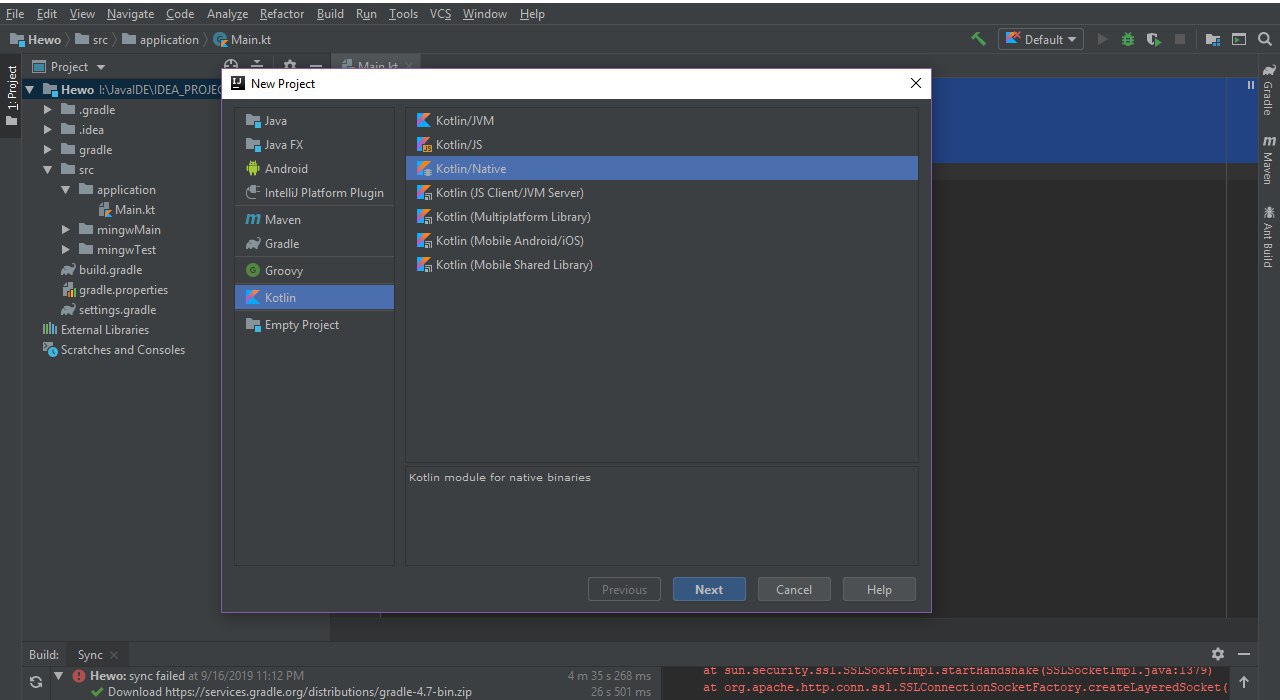Screen dimensions: 1280x700
Task: Expand the gradle folder in tree
Action: (47, 150)
